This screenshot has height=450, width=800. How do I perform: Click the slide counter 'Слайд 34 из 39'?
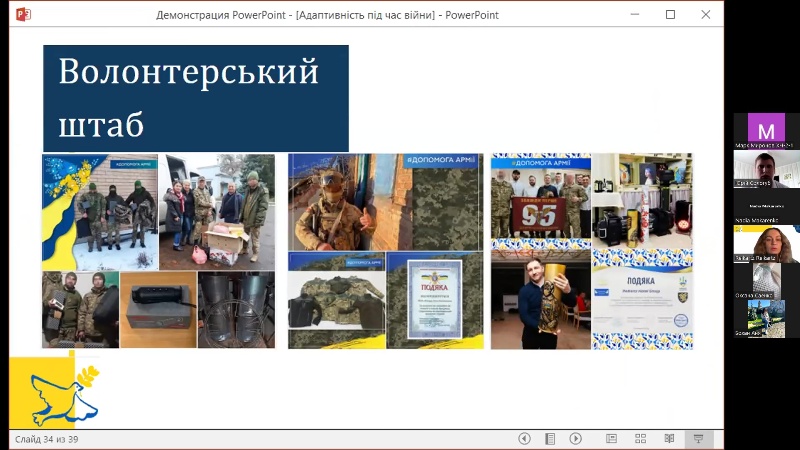coord(46,439)
